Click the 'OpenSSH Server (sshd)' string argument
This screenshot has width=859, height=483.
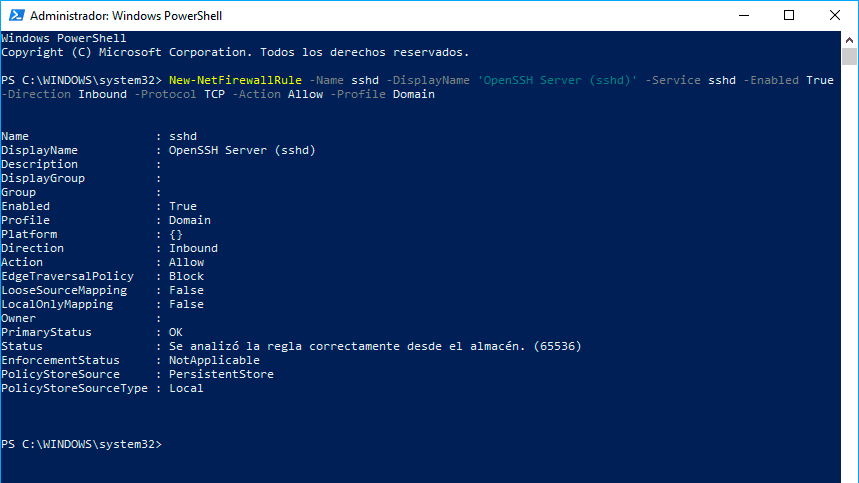click(x=557, y=80)
